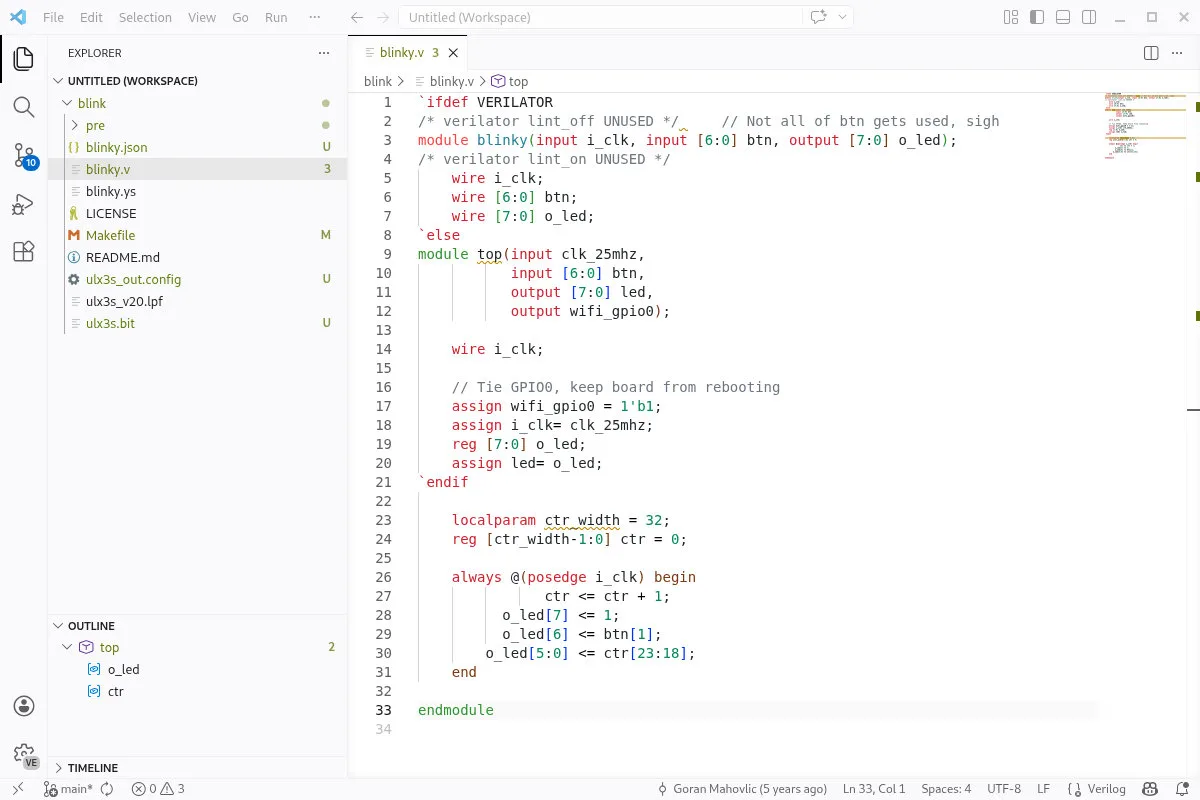Viewport: 1200px width, 800px height.
Task: Open the Verilog language mode selector
Action: 1105,789
